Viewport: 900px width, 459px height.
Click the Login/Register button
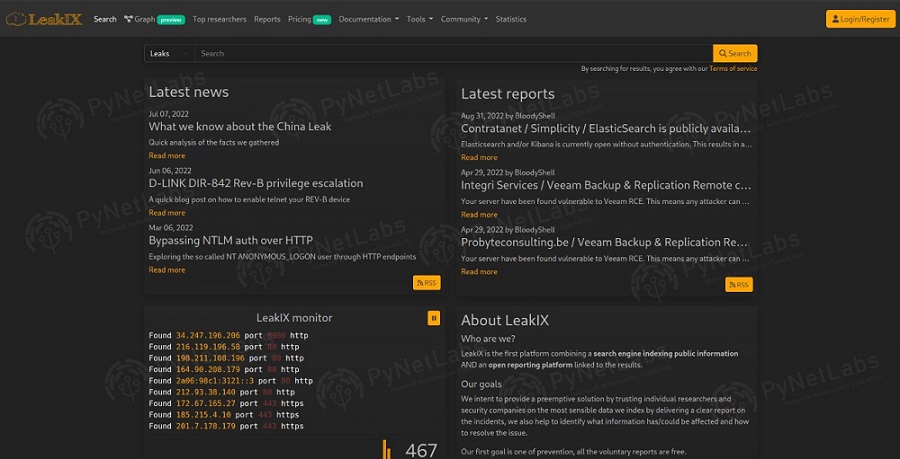coord(860,19)
